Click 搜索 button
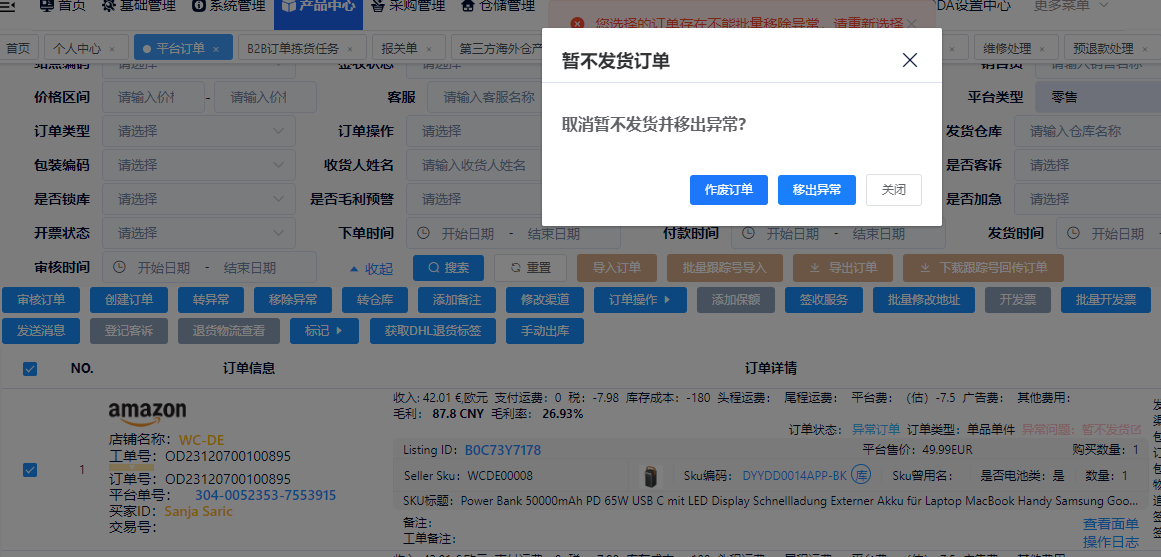The image size is (1161, 557). click(x=449, y=268)
